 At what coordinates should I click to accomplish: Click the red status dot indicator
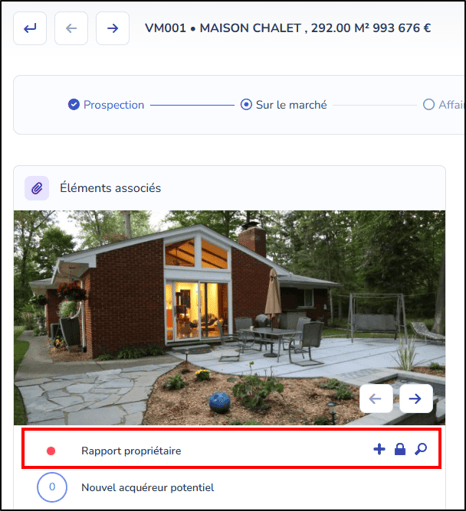(x=51, y=451)
